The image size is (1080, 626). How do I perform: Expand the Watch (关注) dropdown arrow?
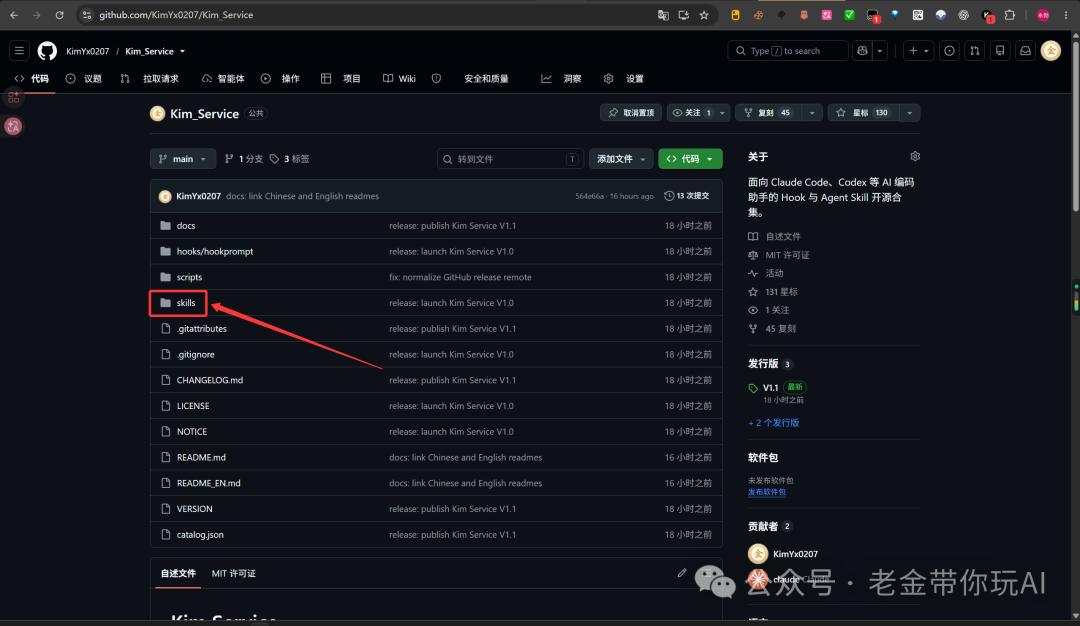tap(722, 113)
